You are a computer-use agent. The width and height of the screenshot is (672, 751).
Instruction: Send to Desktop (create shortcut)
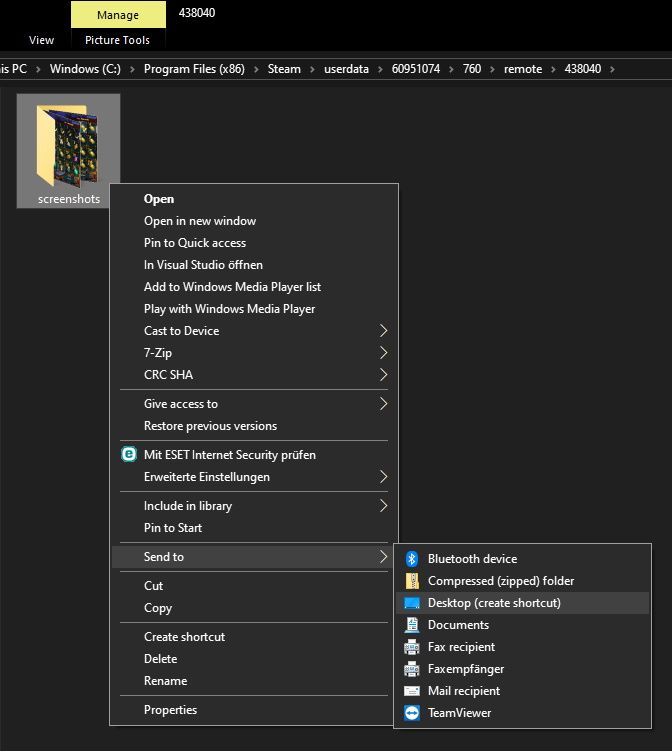pos(523,603)
